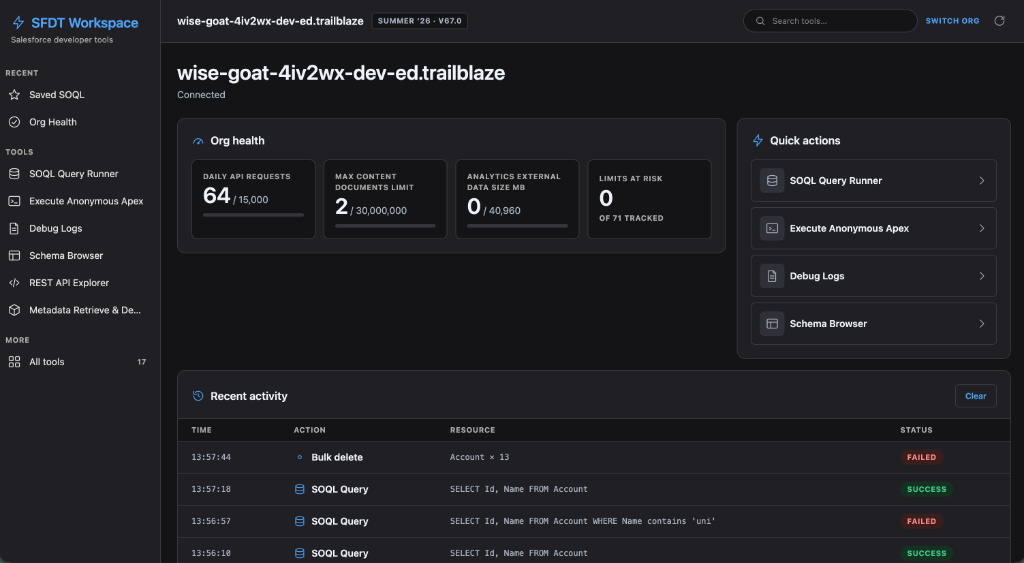
Task: Click the SOQL Query icon in 13:56:10 row
Action: click(x=300, y=553)
